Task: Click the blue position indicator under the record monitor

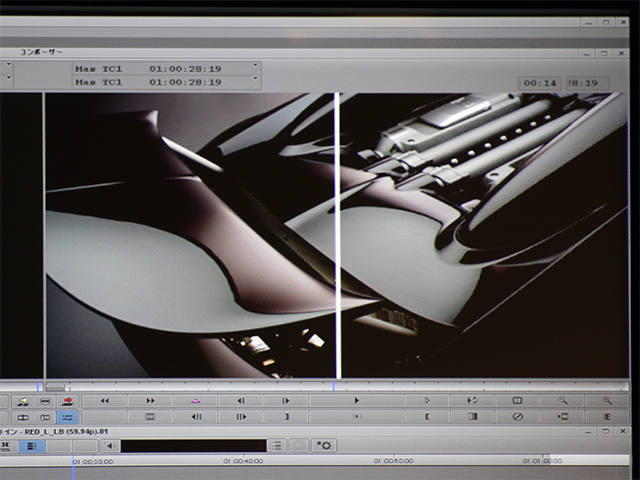Action: point(333,386)
